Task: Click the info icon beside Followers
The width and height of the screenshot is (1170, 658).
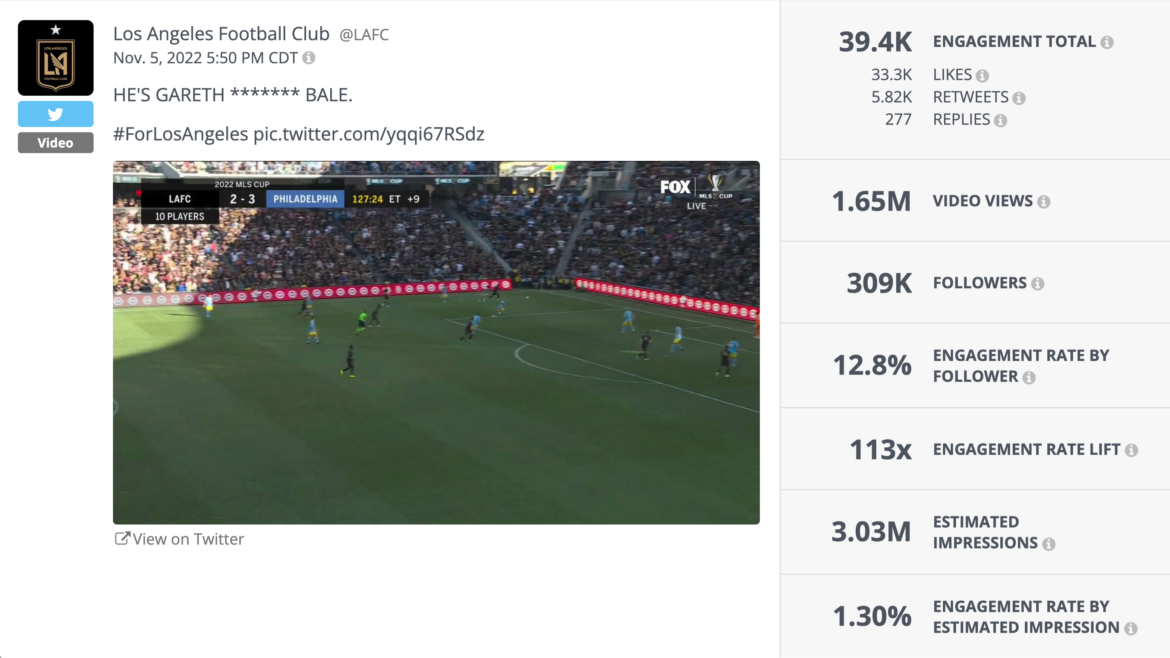Action: tap(1037, 284)
